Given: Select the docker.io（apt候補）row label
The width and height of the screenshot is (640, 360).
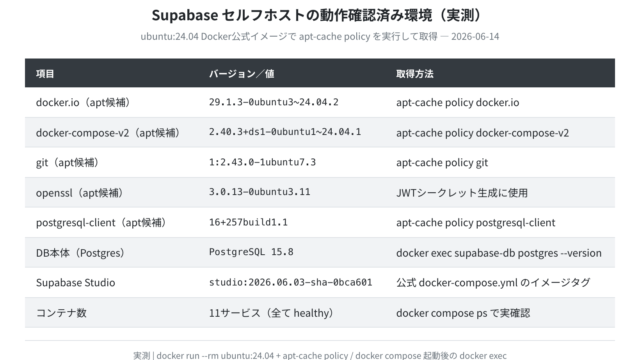Looking at the screenshot, I should [83, 102].
